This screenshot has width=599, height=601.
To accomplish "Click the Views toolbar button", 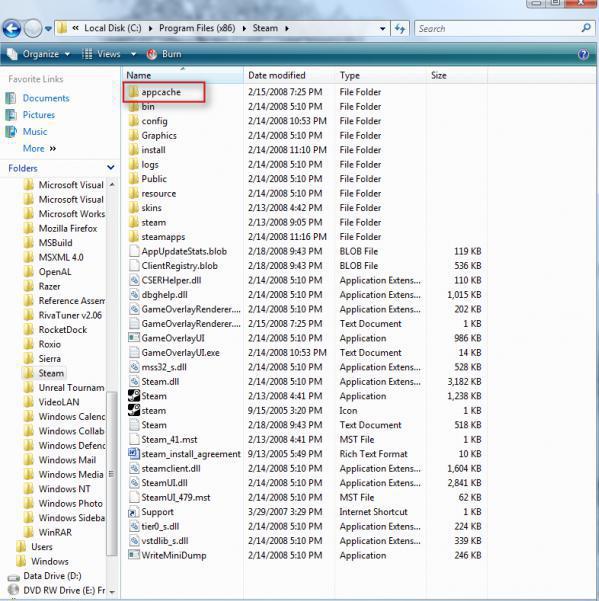I will pos(102,54).
